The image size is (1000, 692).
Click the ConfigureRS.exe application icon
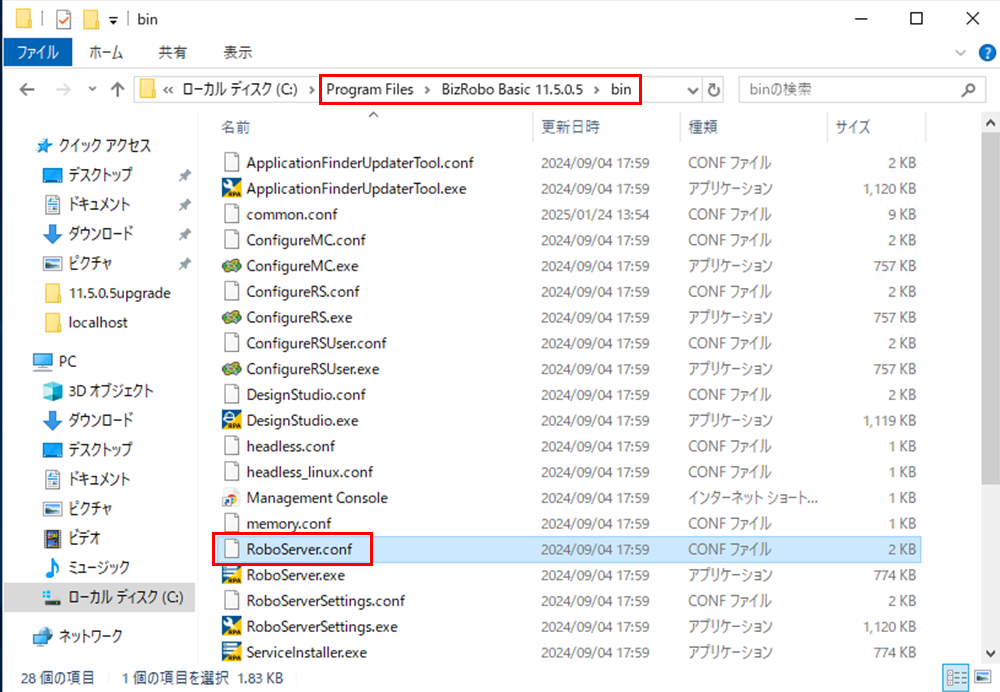(232, 317)
